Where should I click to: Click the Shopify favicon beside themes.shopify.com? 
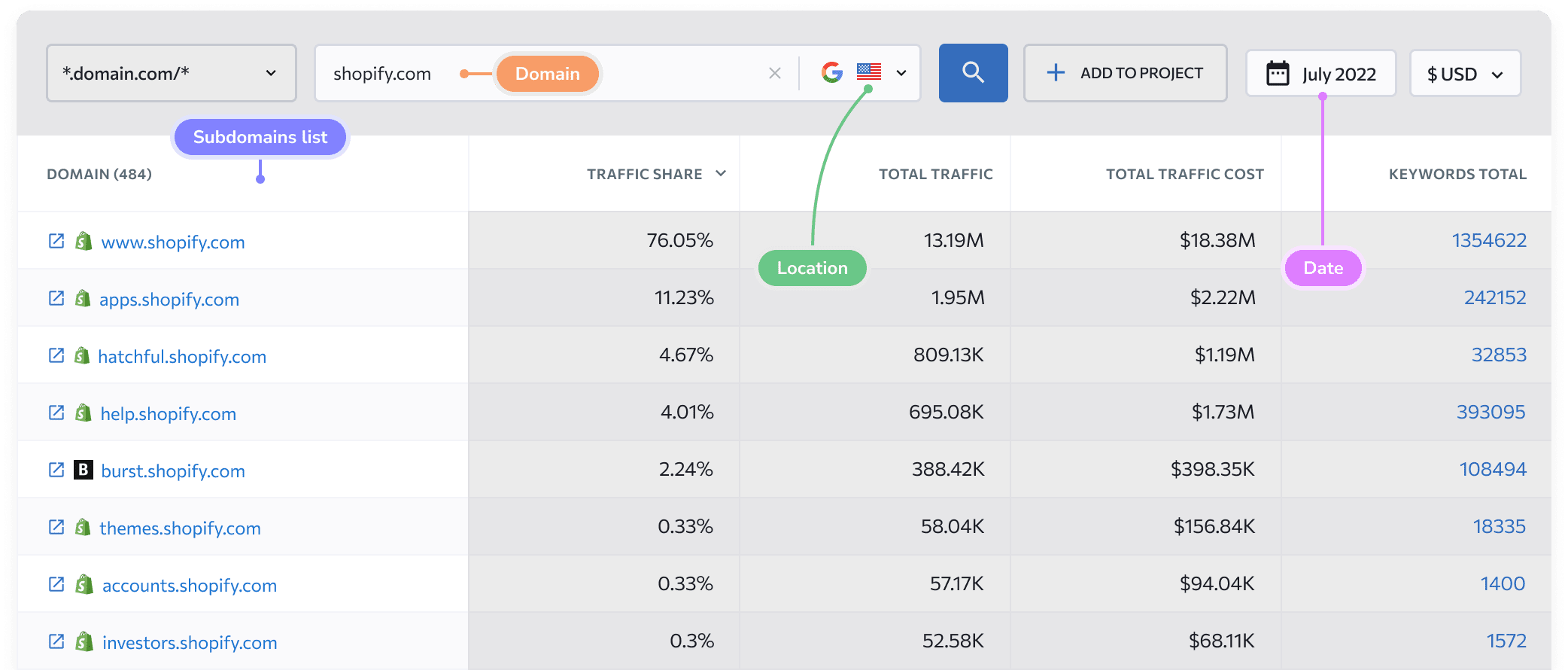tap(83, 527)
